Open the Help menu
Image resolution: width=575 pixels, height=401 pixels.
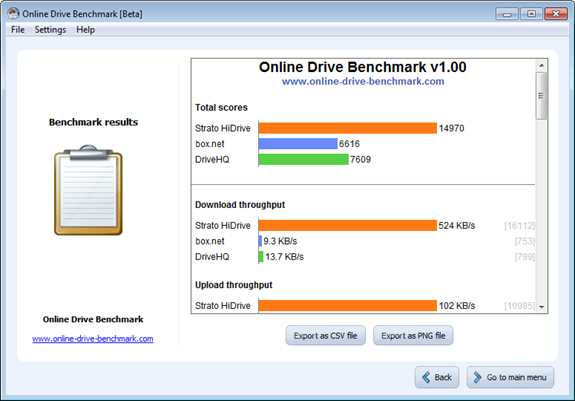pos(85,30)
